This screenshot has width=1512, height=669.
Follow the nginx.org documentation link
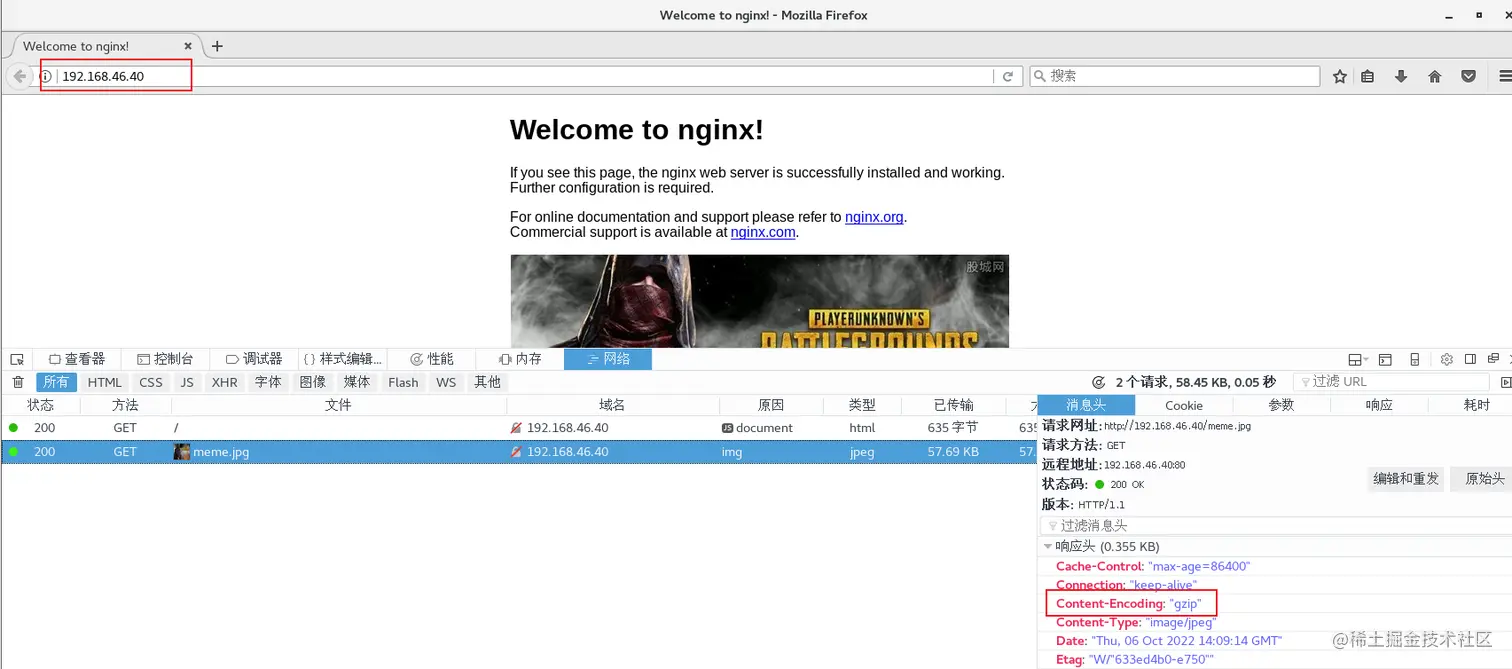(x=873, y=216)
